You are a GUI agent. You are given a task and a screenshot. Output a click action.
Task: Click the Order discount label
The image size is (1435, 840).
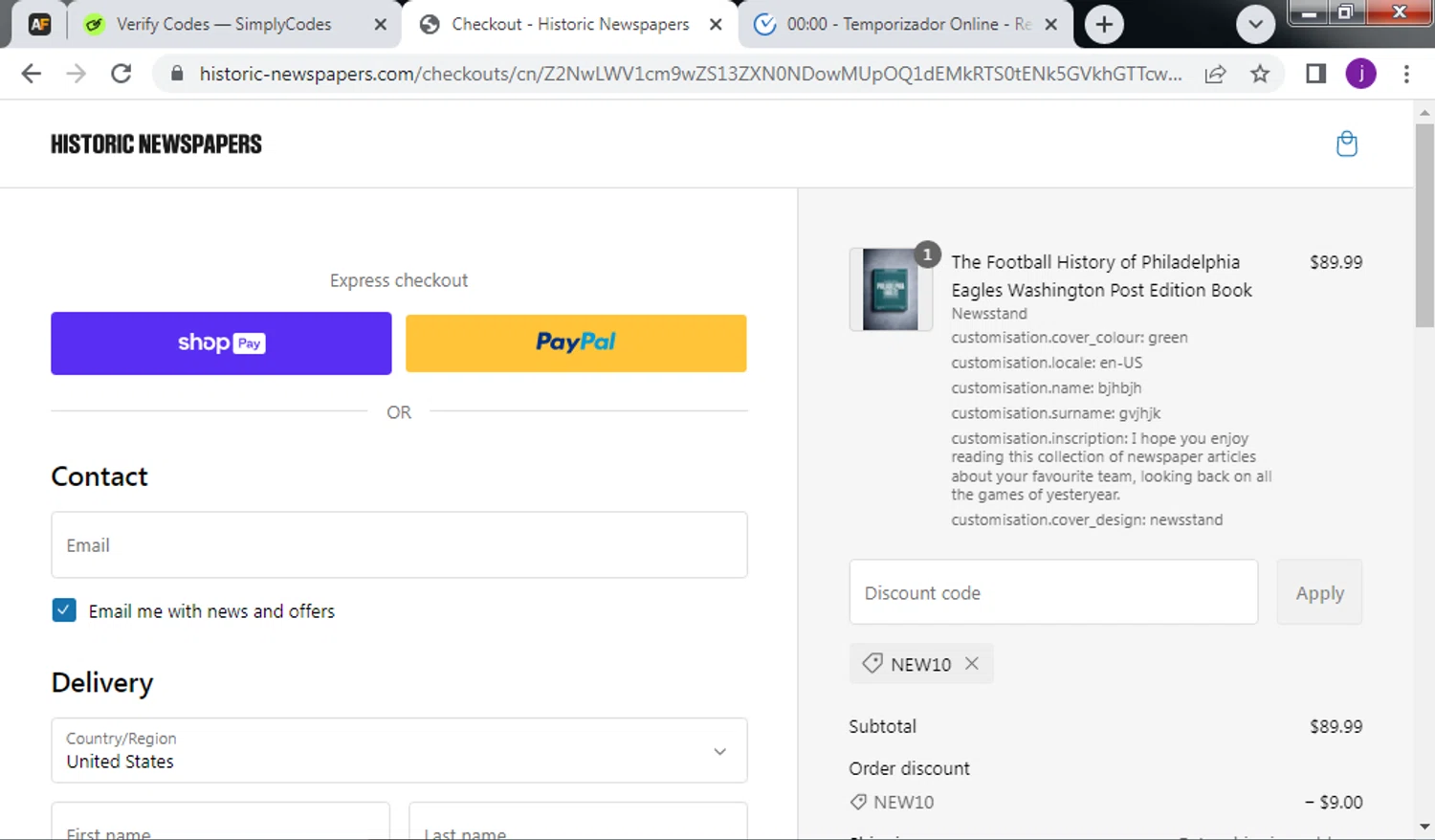pyautogui.click(x=909, y=768)
